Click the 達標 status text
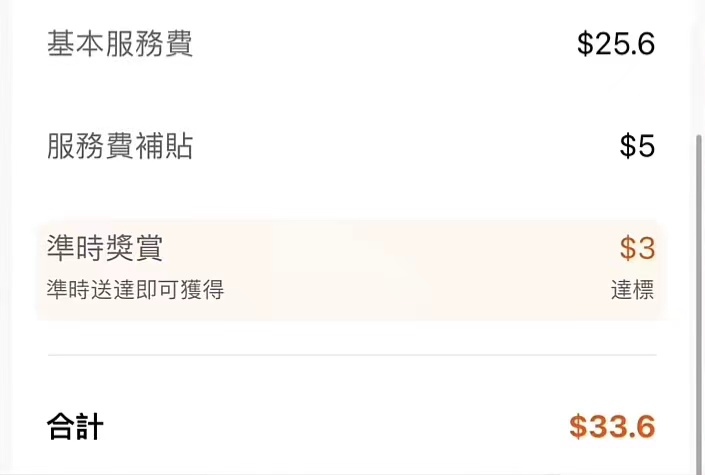Screen dimensions: 705x475 point(633,290)
